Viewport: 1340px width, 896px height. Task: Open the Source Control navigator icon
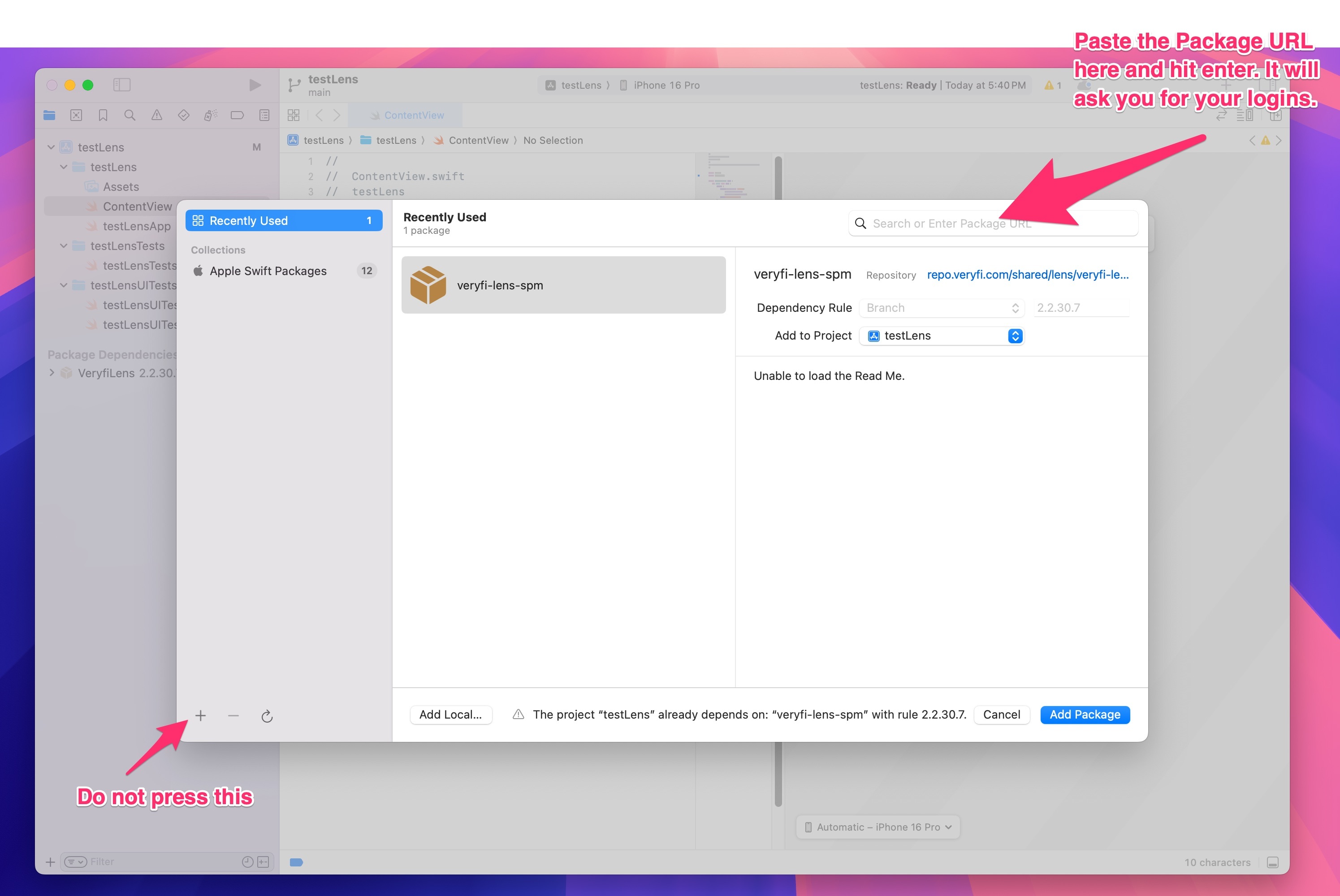click(76, 116)
